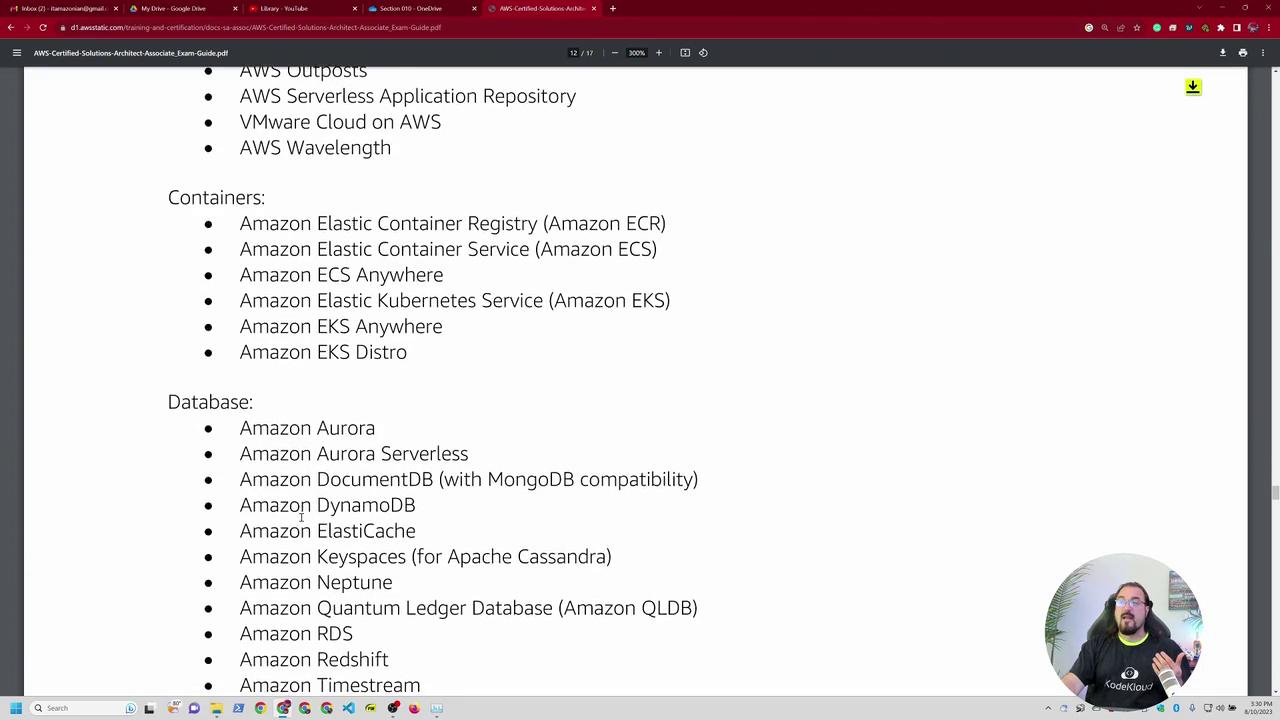The image size is (1280, 720).
Task: Switch to the Inbox Gmail tab
Action: [x=62, y=8]
